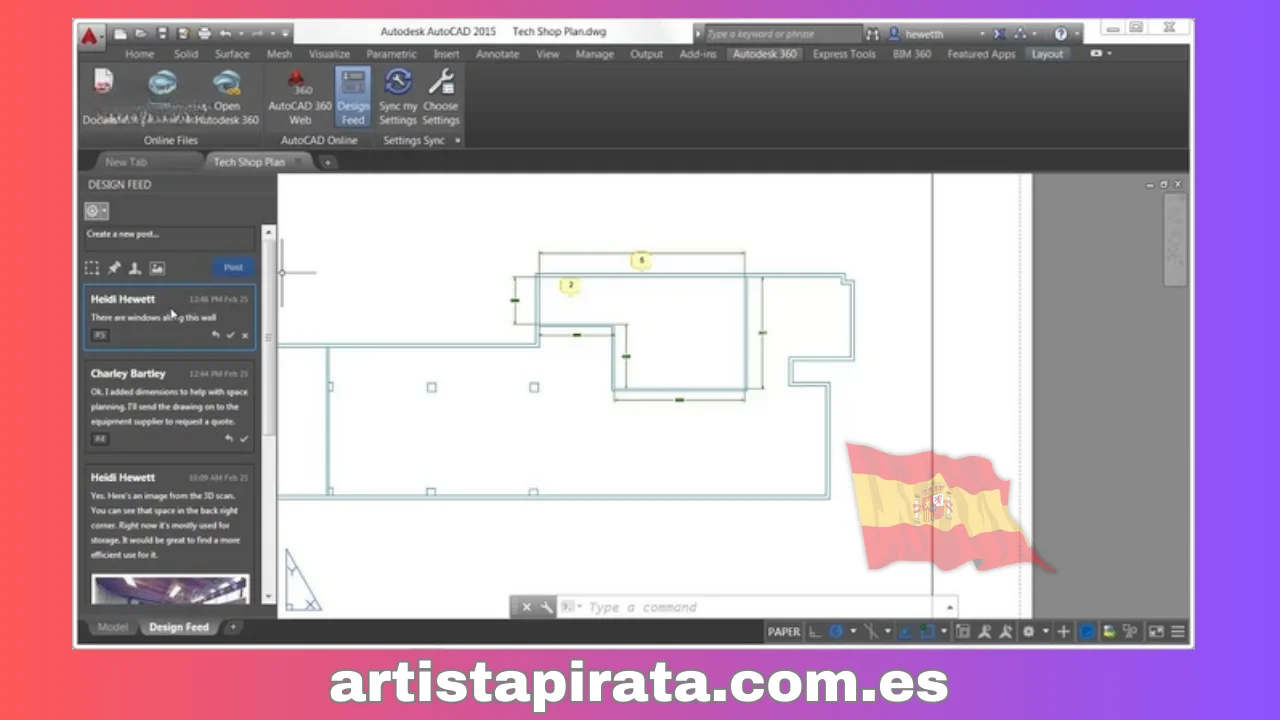Click the tag person icon in Design Feed
The height and width of the screenshot is (720, 1280).
click(135, 268)
